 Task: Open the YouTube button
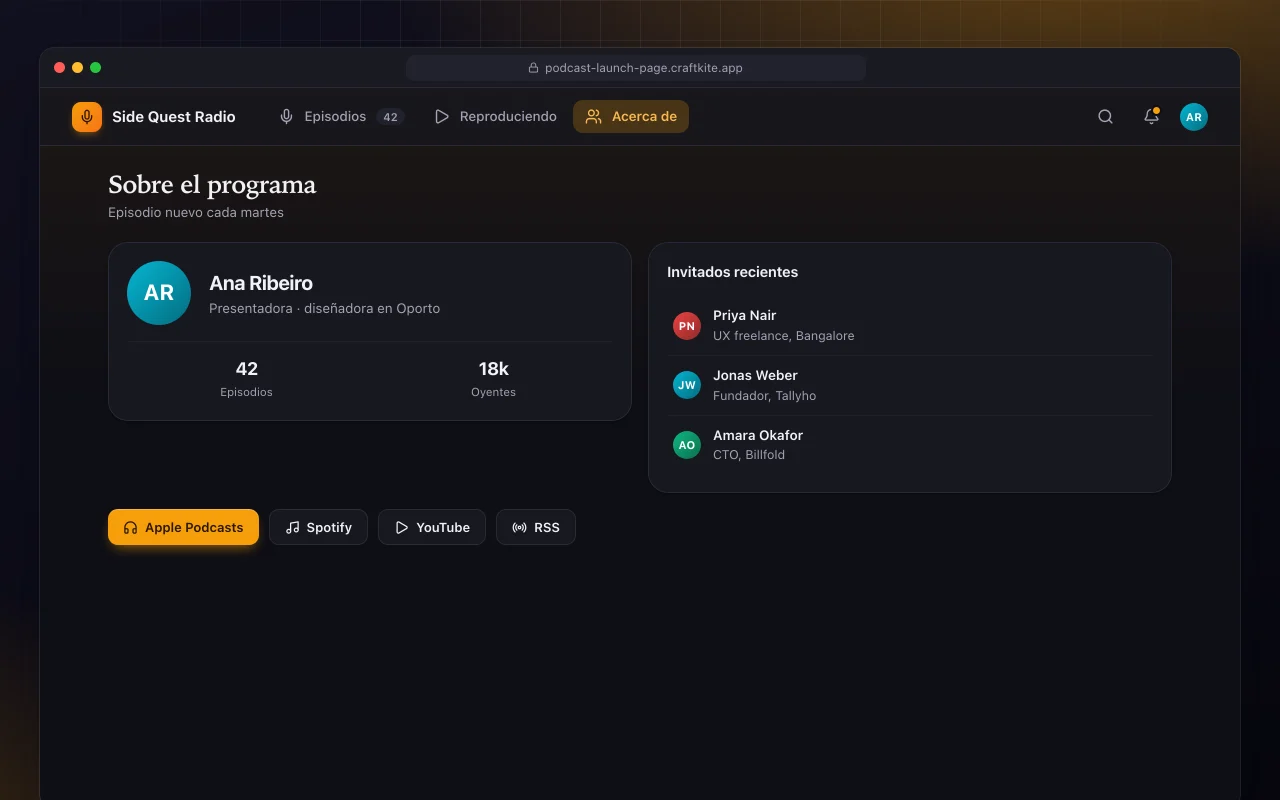432,527
